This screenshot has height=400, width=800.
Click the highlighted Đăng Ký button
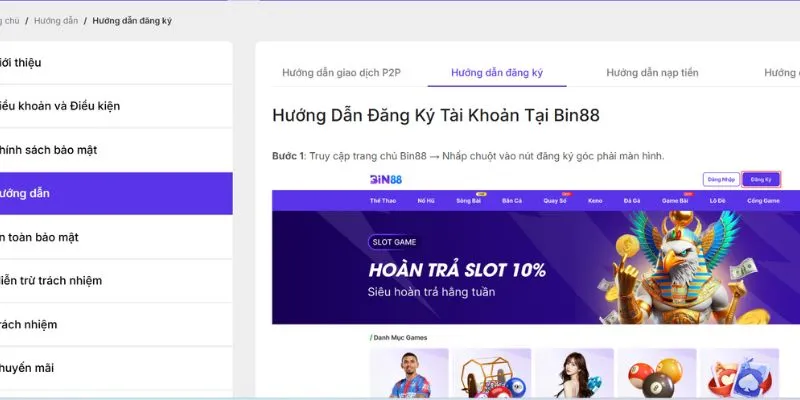[x=761, y=180]
